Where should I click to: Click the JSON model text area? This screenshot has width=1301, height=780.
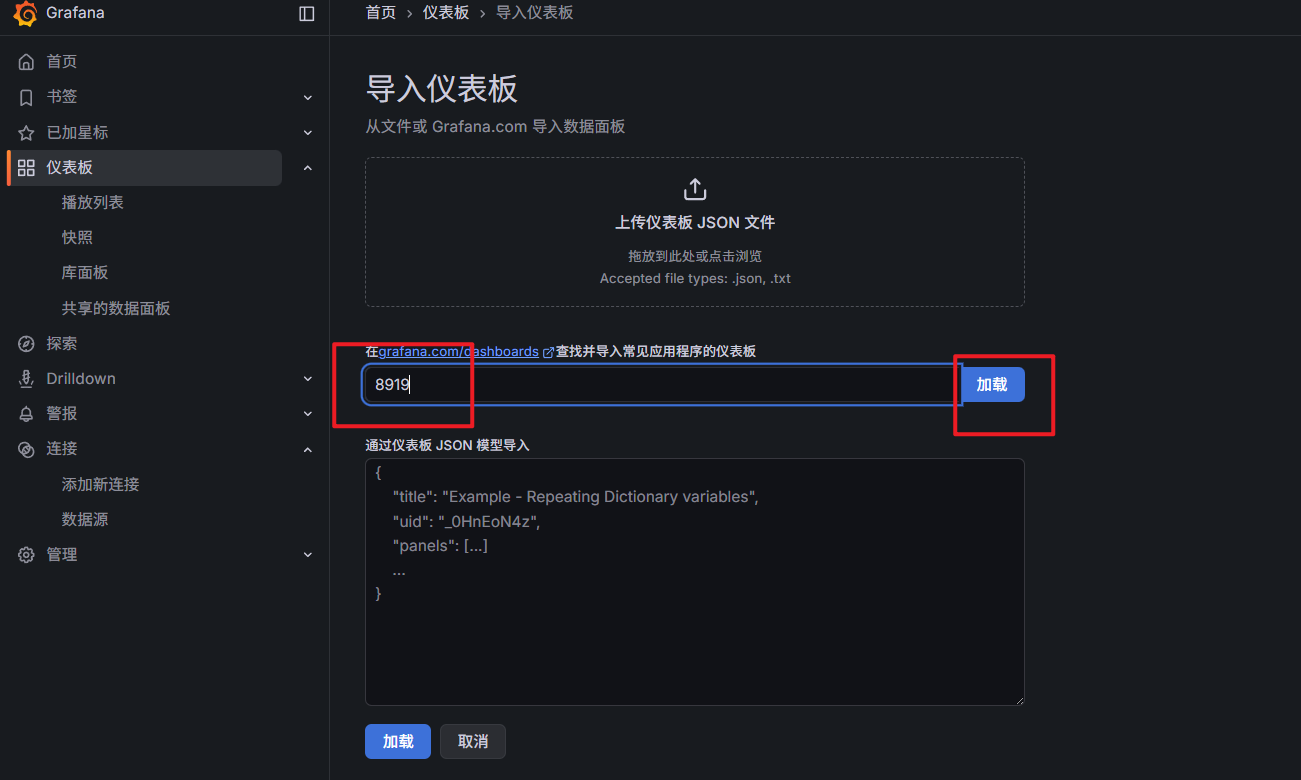pyautogui.click(x=695, y=582)
